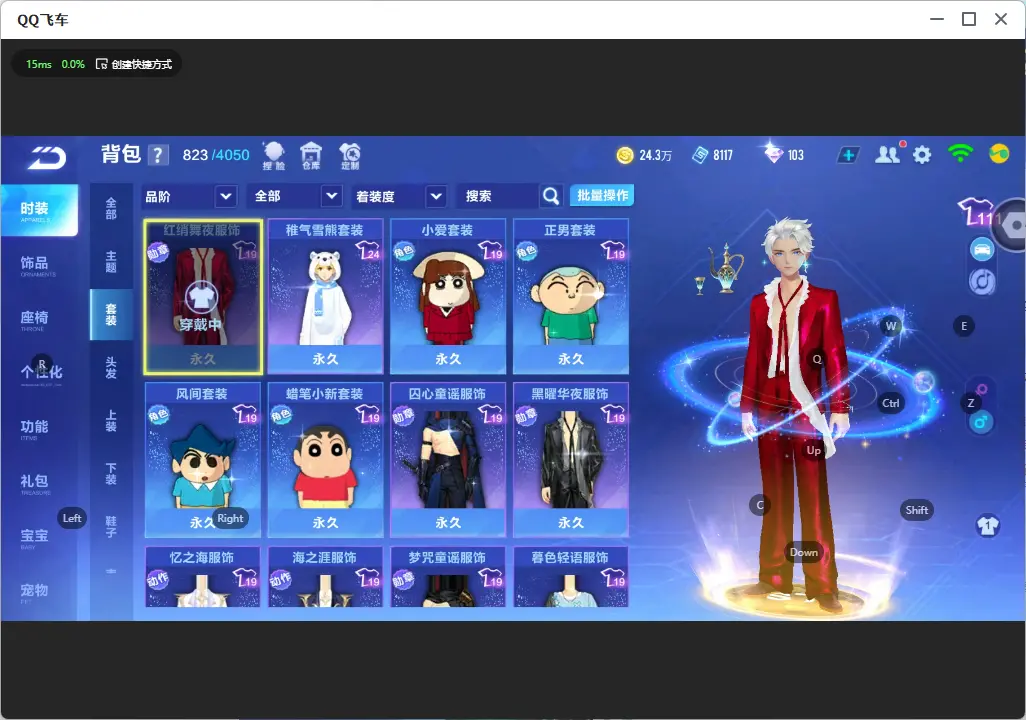Click the hexagon floating button at right edge
This screenshot has width=1026, height=720.
[x=1012, y=225]
